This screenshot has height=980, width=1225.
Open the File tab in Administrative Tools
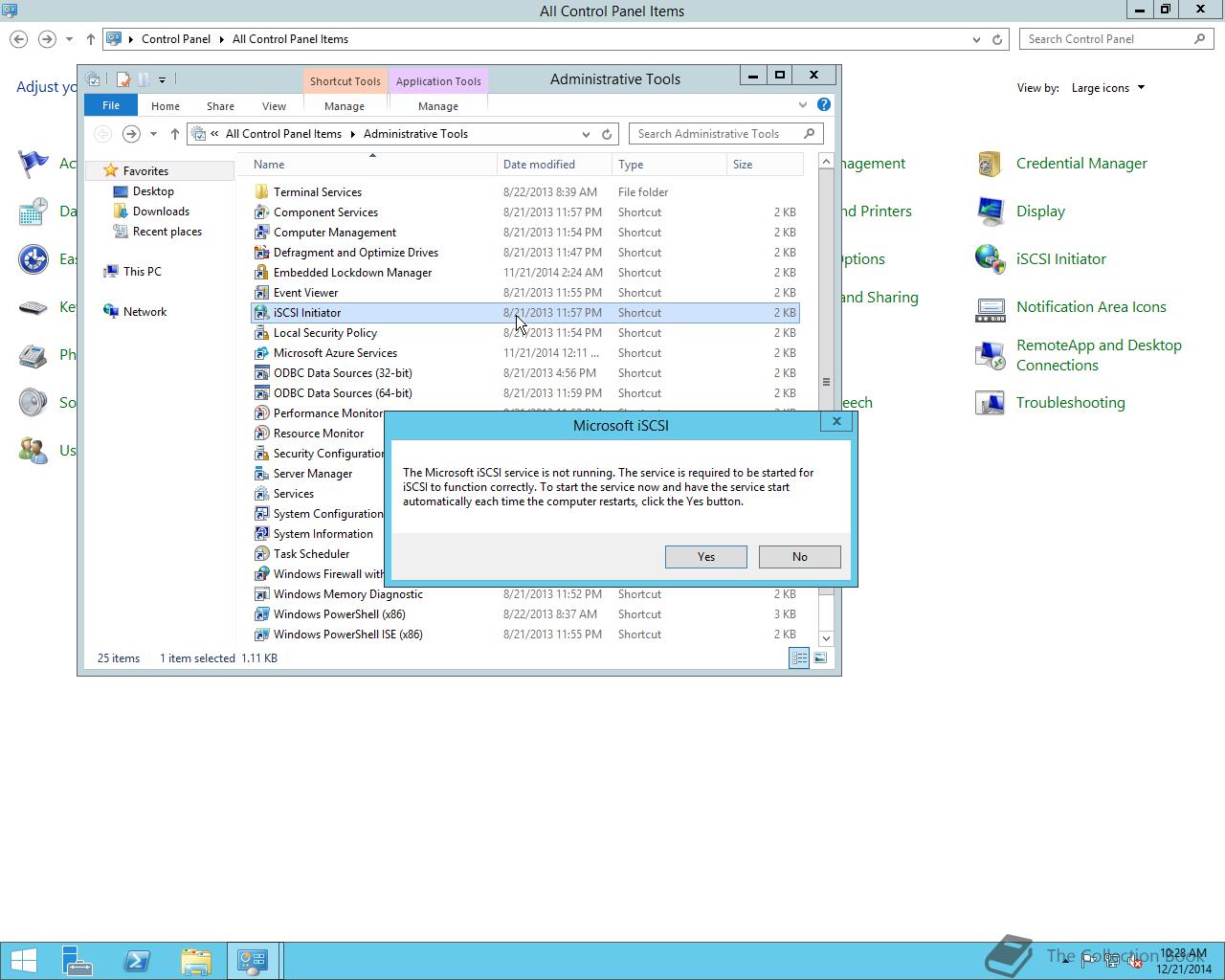click(111, 105)
